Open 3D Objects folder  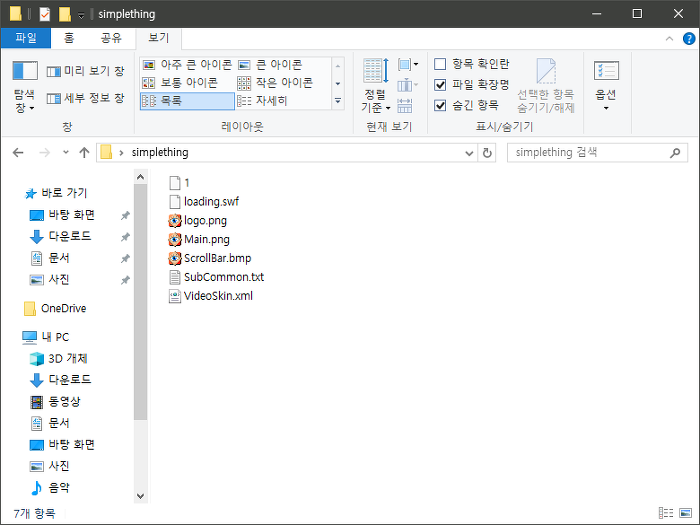click(x=58, y=358)
